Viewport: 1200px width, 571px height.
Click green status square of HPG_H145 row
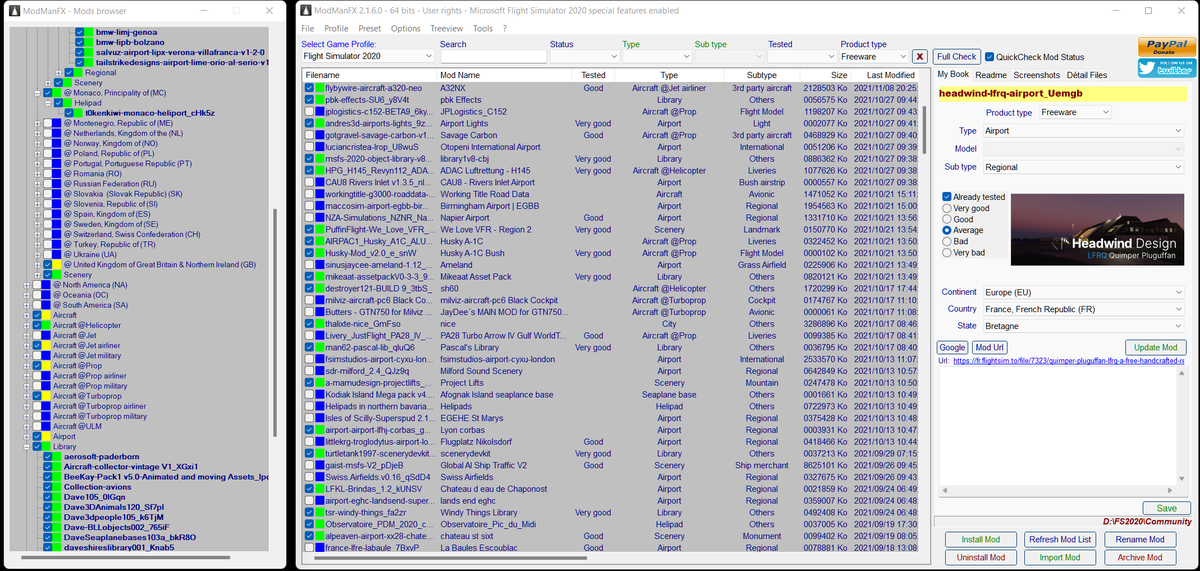coord(320,170)
